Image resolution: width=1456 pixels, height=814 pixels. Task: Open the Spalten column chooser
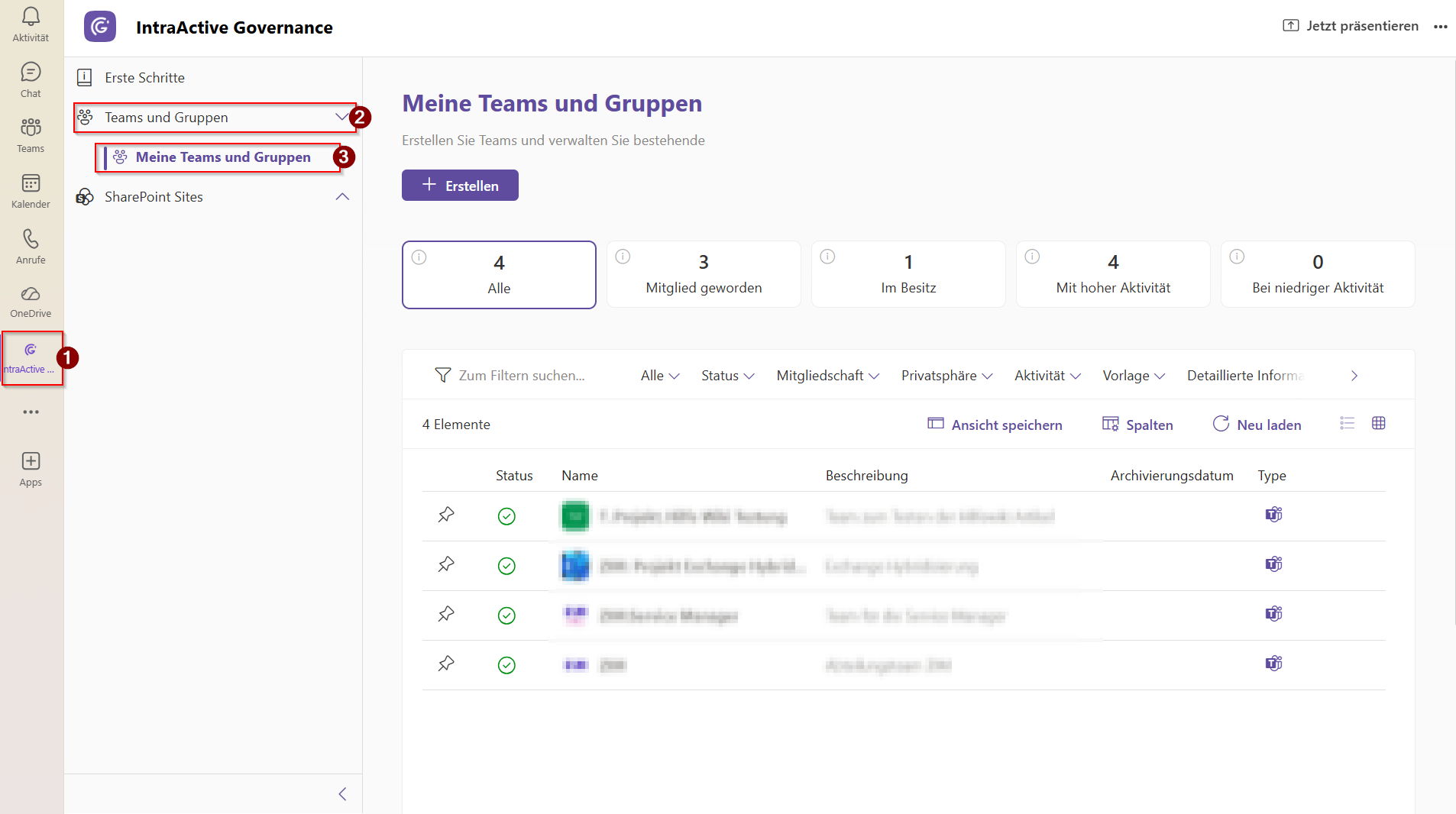[1137, 425]
